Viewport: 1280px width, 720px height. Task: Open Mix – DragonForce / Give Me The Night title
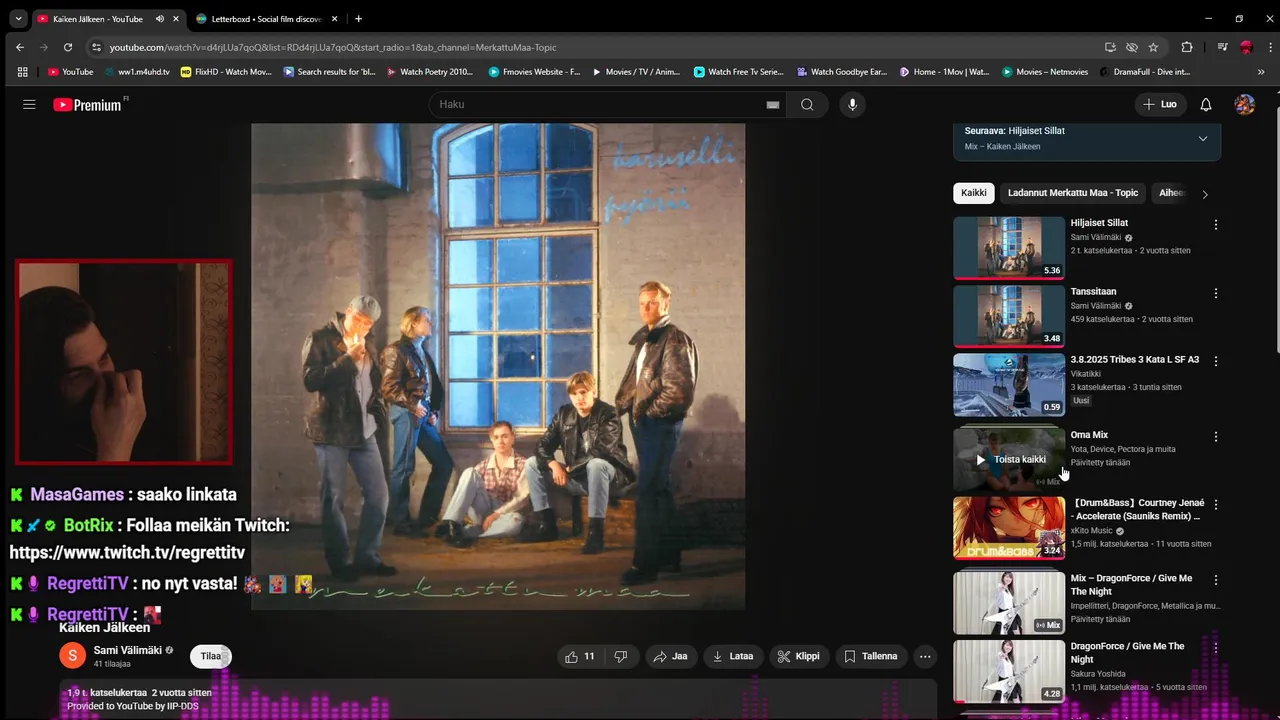click(x=1131, y=584)
